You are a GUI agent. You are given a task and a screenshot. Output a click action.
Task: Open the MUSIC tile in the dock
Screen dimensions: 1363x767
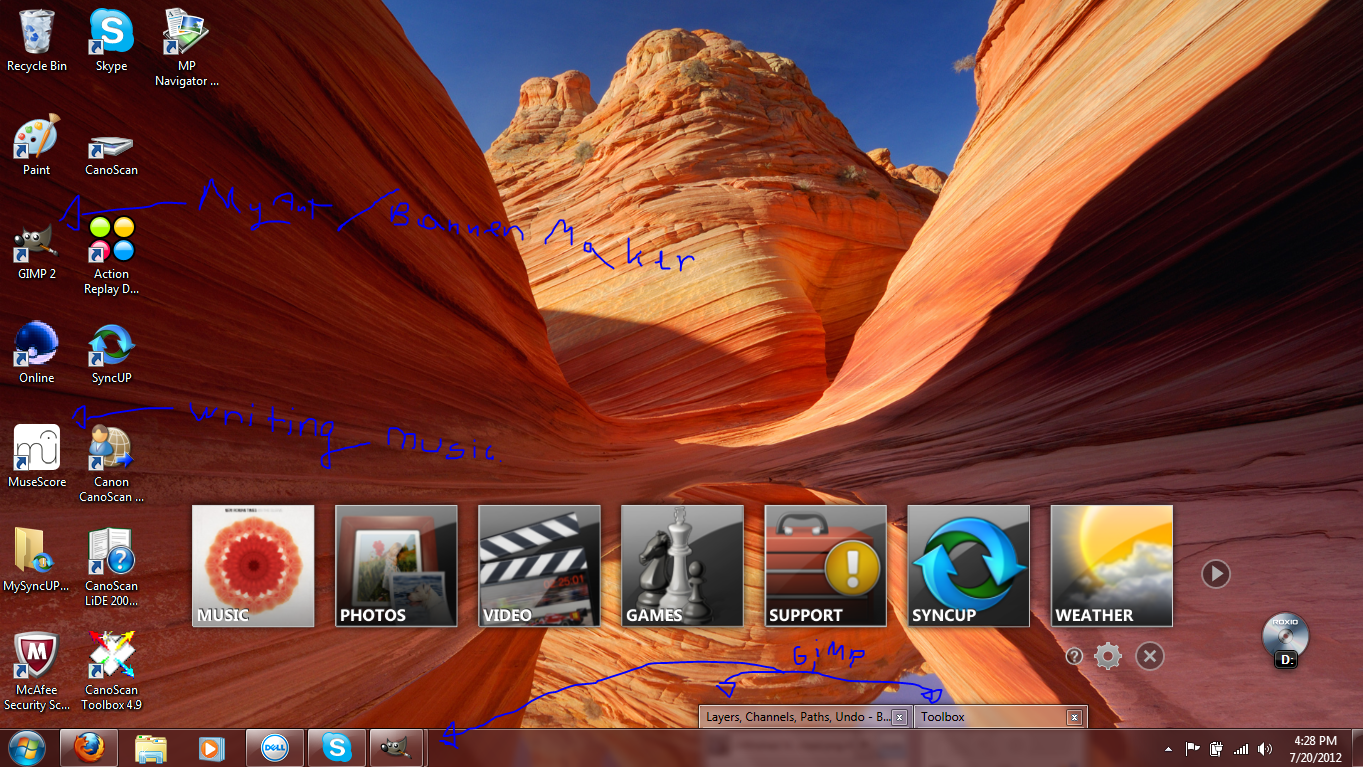pos(253,566)
